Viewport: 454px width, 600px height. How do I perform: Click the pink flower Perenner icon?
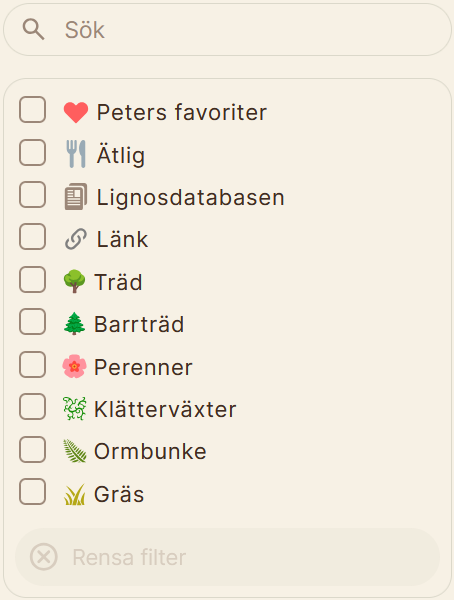click(x=74, y=366)
